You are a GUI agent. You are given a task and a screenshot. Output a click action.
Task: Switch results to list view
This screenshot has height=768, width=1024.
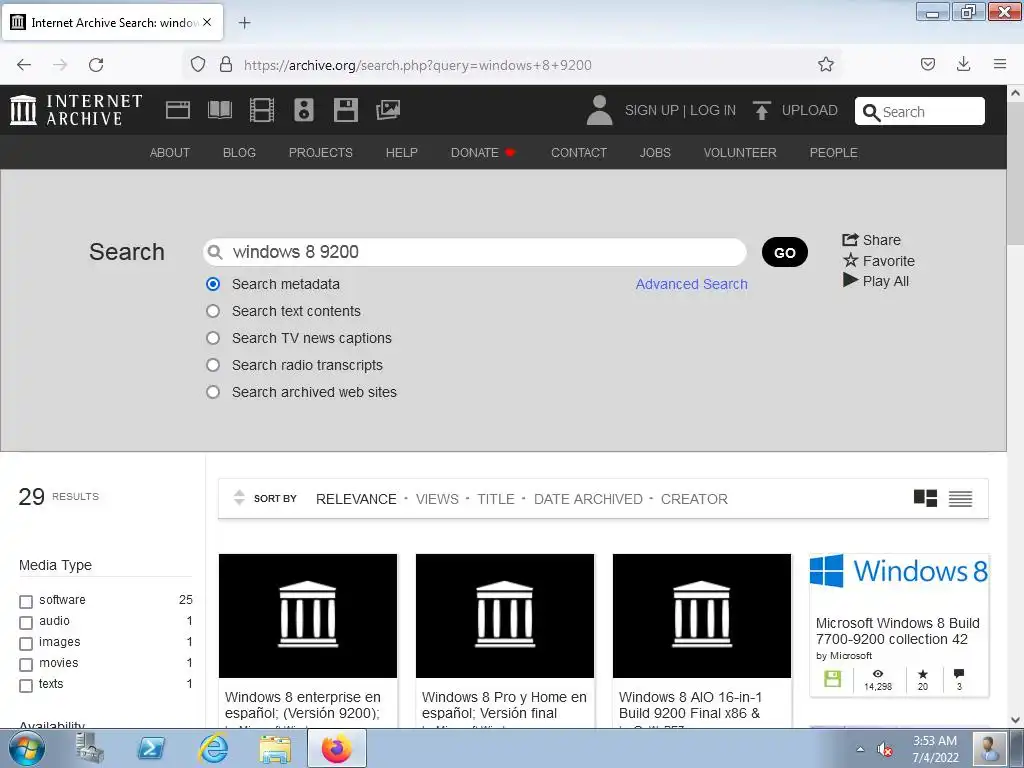click(x=960, y=499)
